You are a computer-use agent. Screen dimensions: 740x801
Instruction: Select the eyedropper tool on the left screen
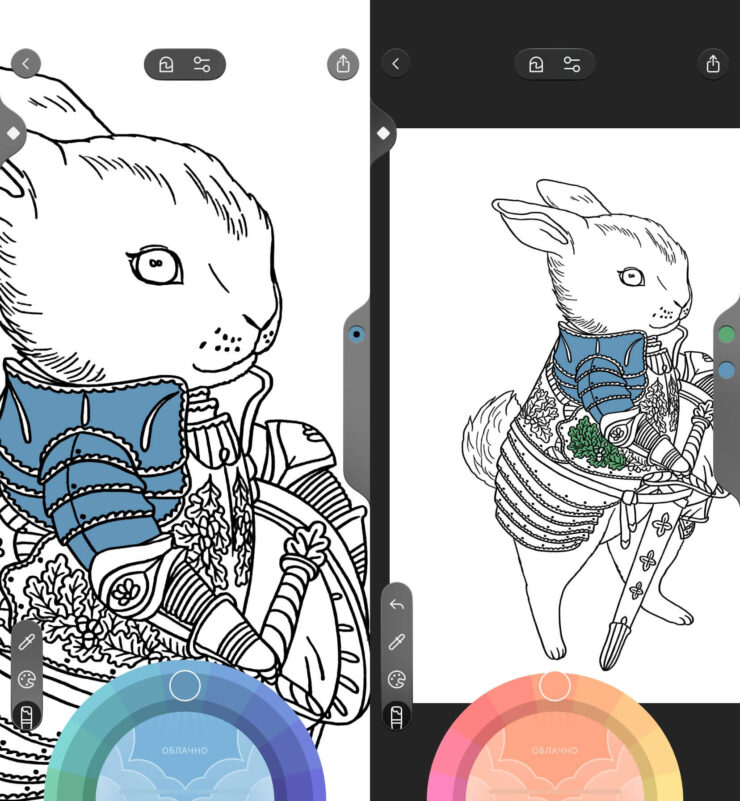point(27,641)
